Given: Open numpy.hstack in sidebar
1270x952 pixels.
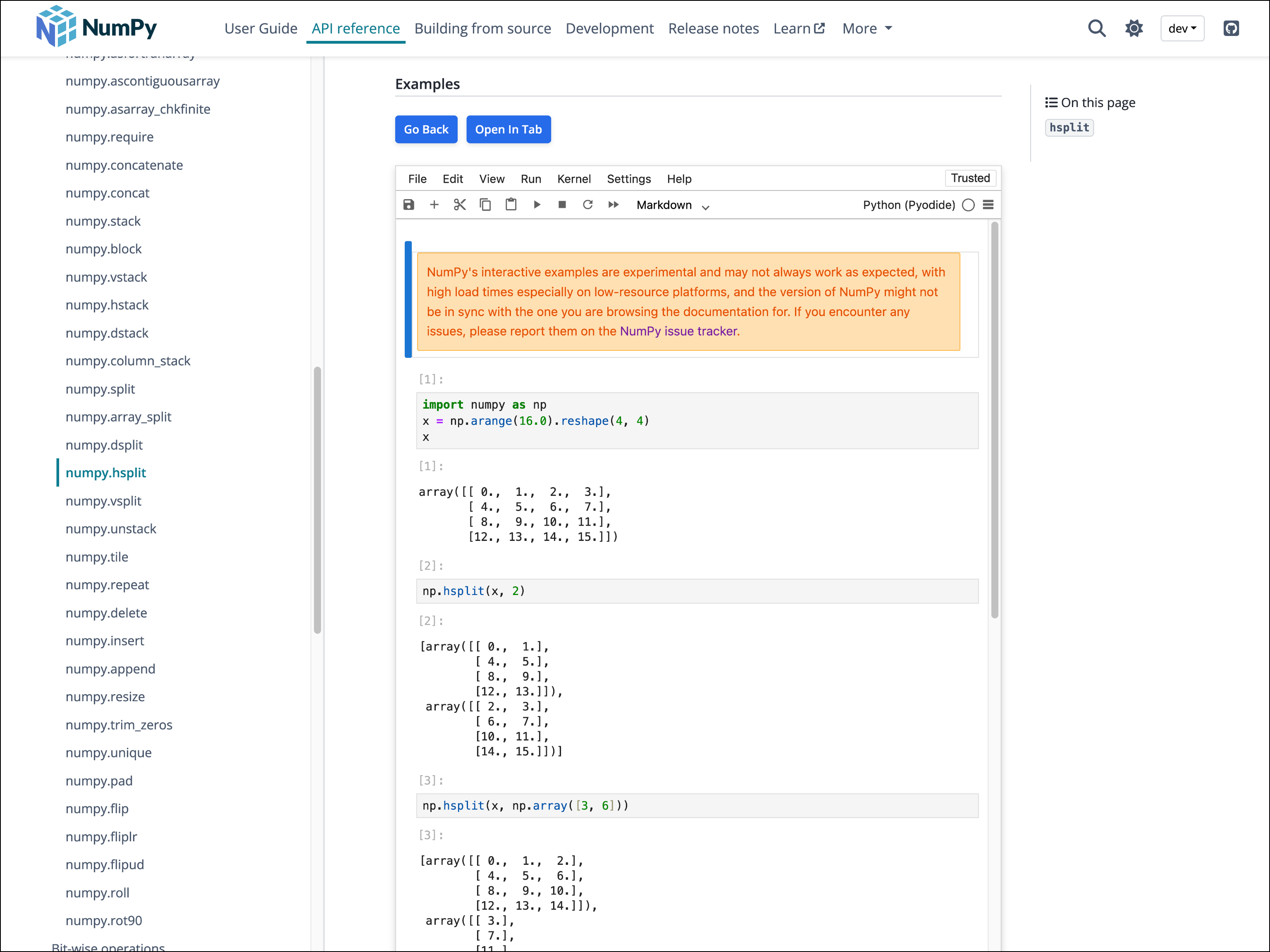Looking at the screenshot, I should click(107, 305).
